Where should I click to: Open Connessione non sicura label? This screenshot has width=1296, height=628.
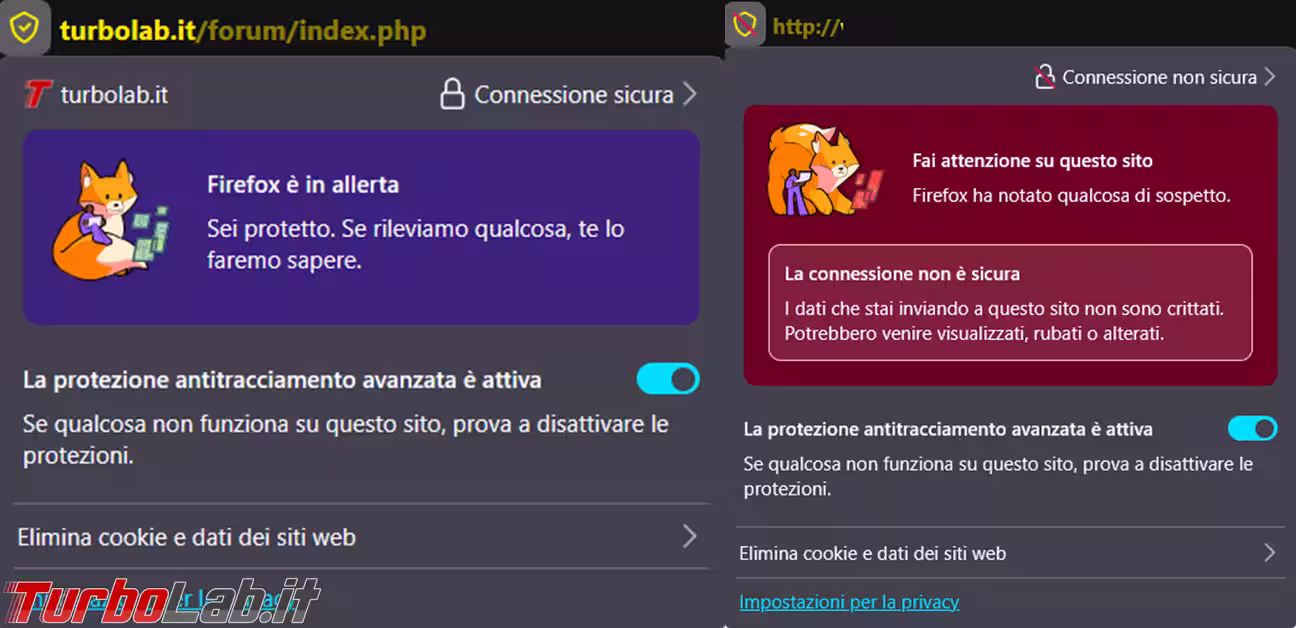click(1159, 77)
